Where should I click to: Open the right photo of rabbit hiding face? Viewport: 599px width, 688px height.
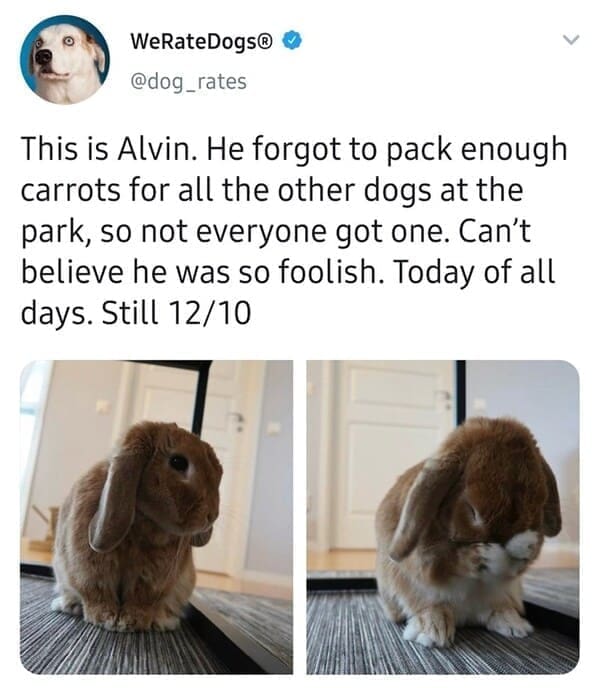pyautogui.click(x=443, y=517)
